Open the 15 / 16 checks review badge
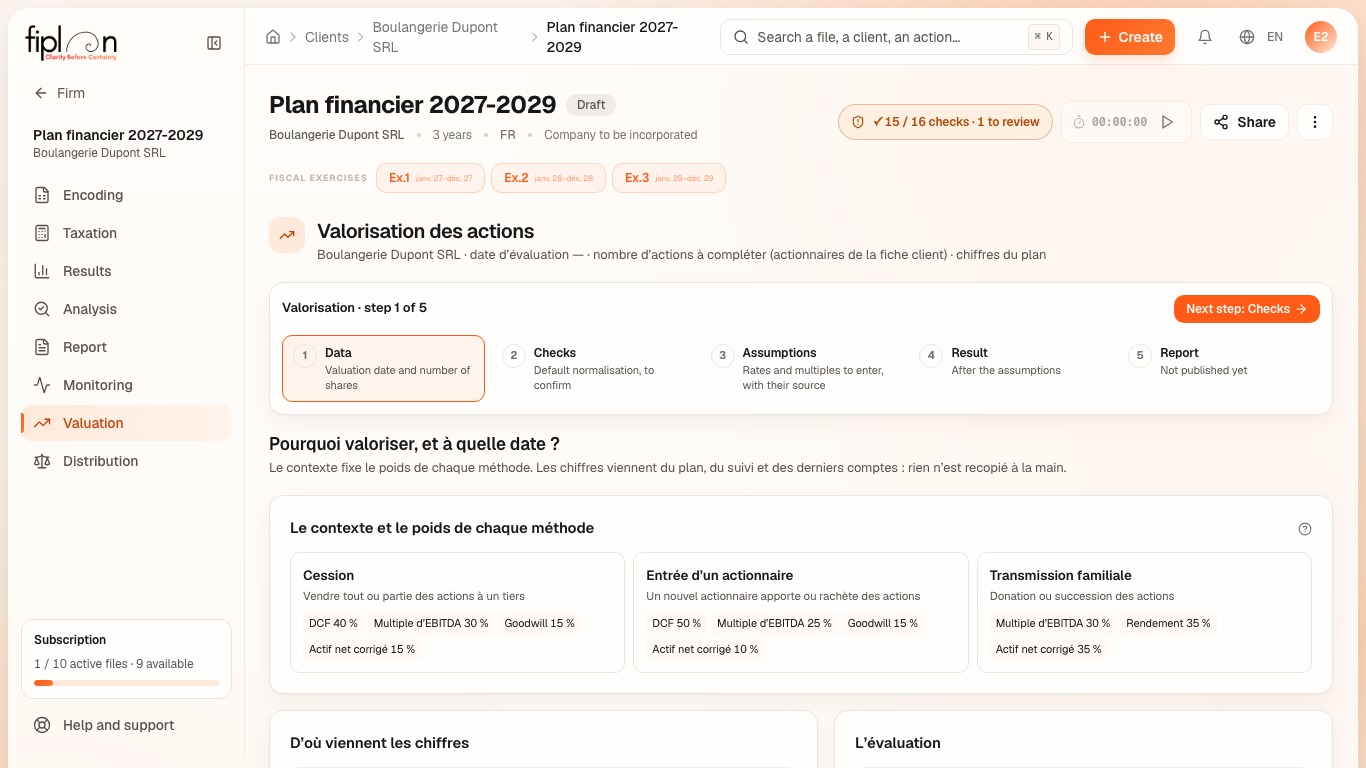The height and width of the screenshot is (768, 1366). coord(945,122)
